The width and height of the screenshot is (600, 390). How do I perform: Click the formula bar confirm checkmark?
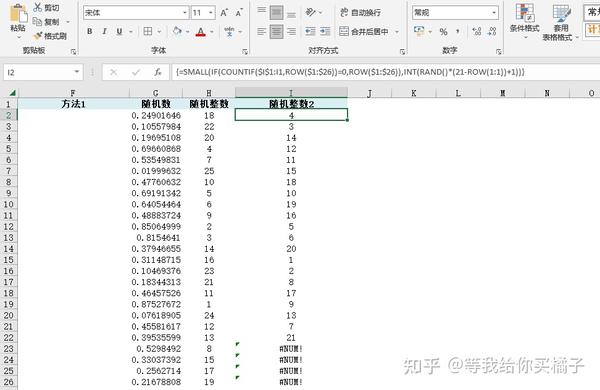pos(136,72)
